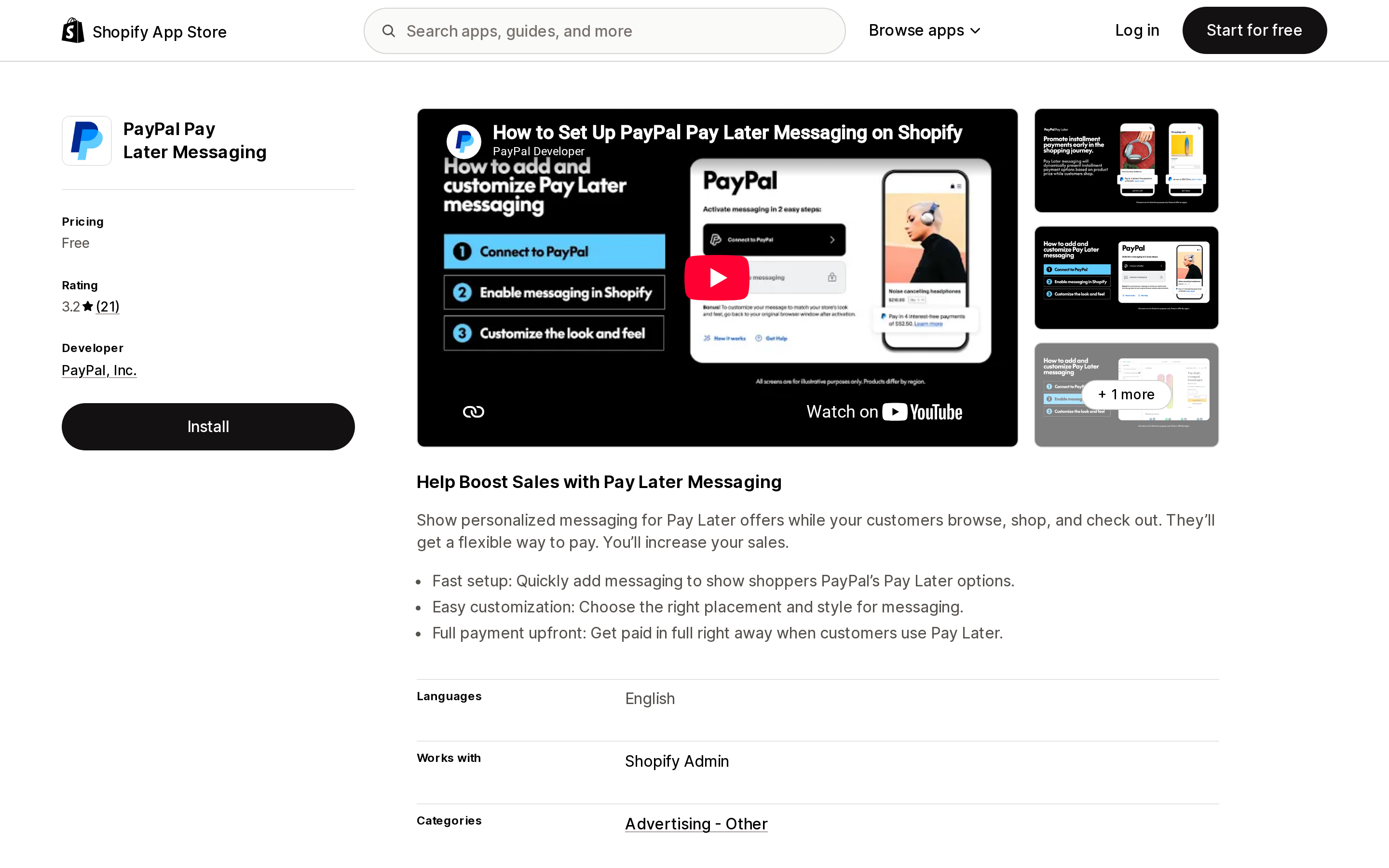Click the Install button
This screenshot has width=1389, height=868.
208,427
